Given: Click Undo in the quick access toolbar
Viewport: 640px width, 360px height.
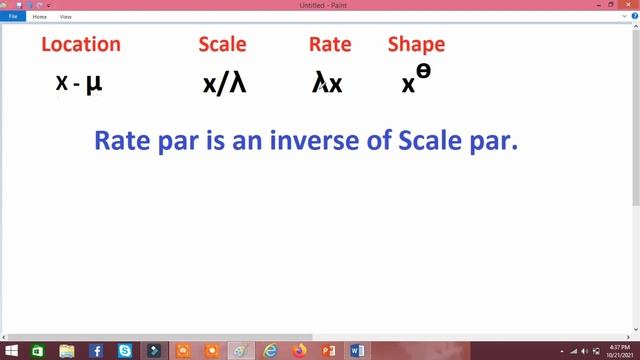Looking at the screenshot, I should [29, 5].
